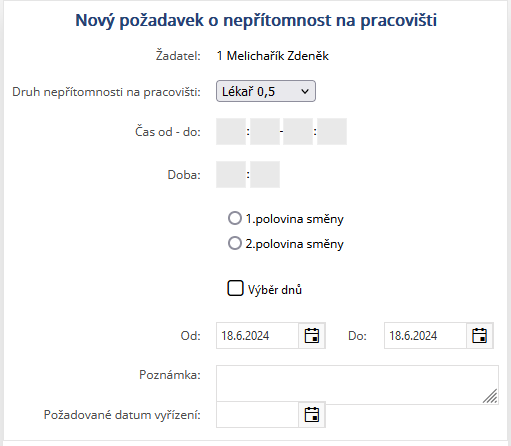Click the Čas do hours field
Image resolution: width=511 pixels, height=446 pixels.
pyautogui.click(x=298, y=131)
